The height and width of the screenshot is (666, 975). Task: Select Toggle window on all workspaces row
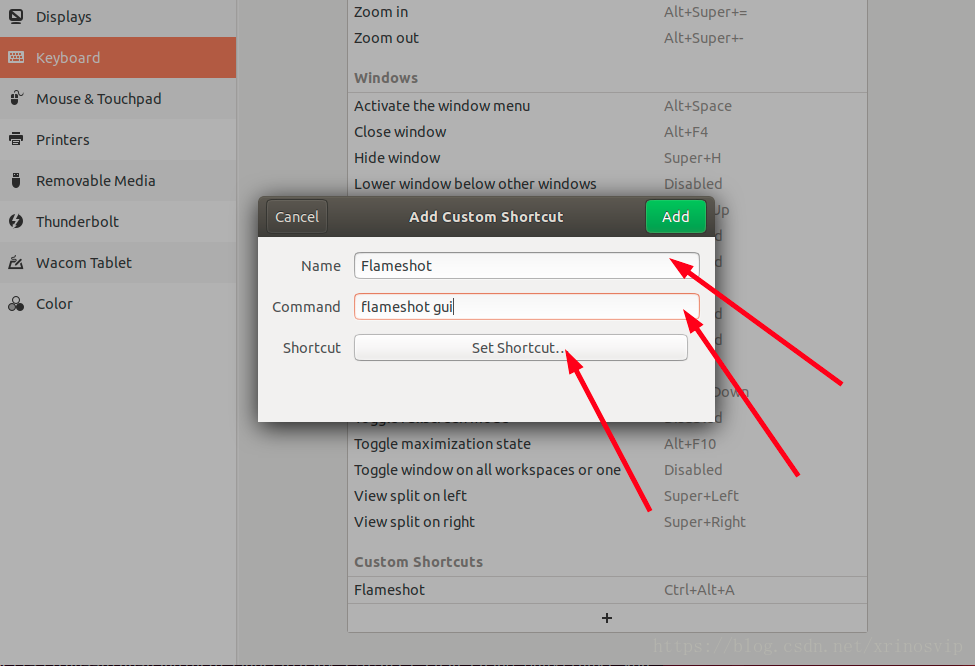point(607,470)
